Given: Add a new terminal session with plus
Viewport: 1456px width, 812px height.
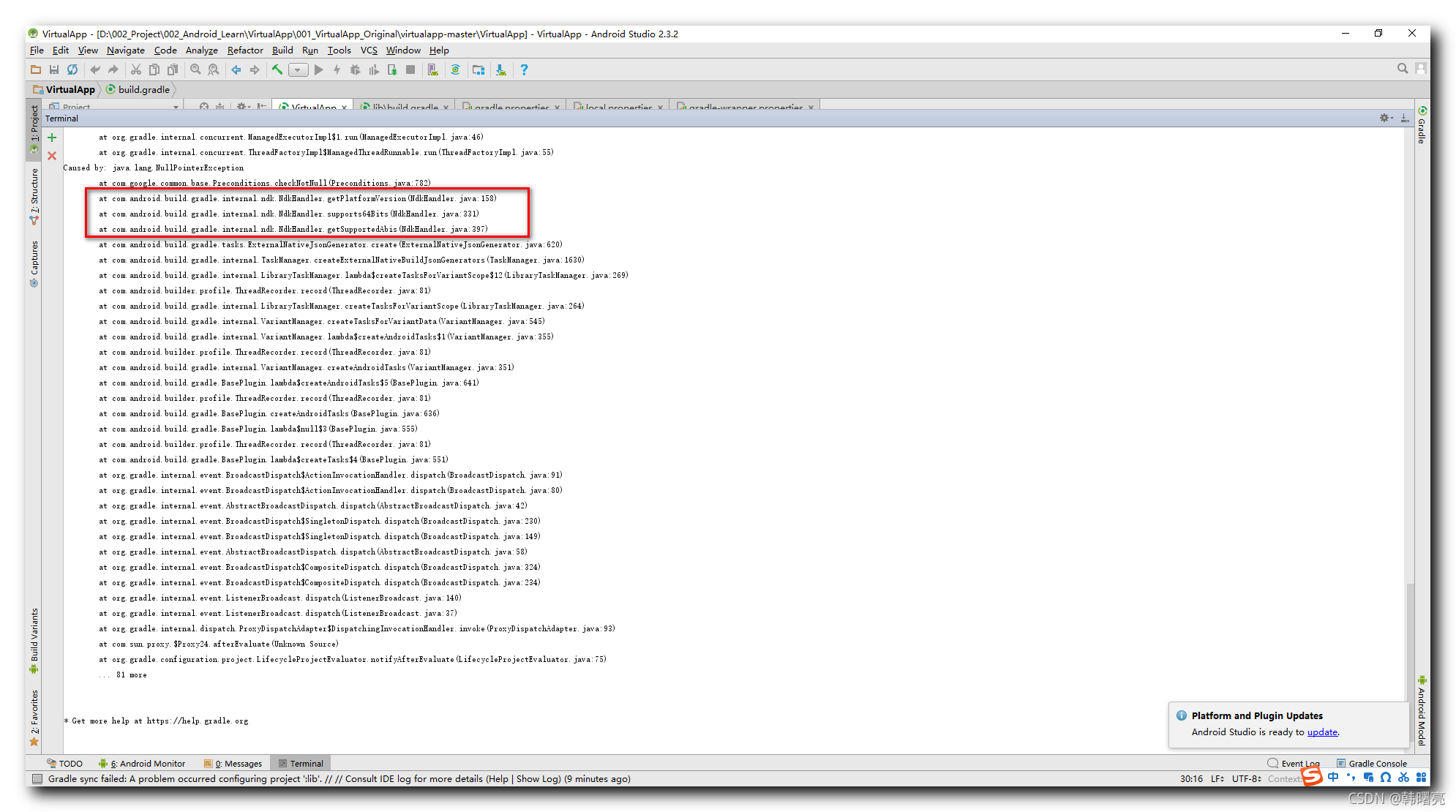Looking at the screenshot, I should point(52,138).
